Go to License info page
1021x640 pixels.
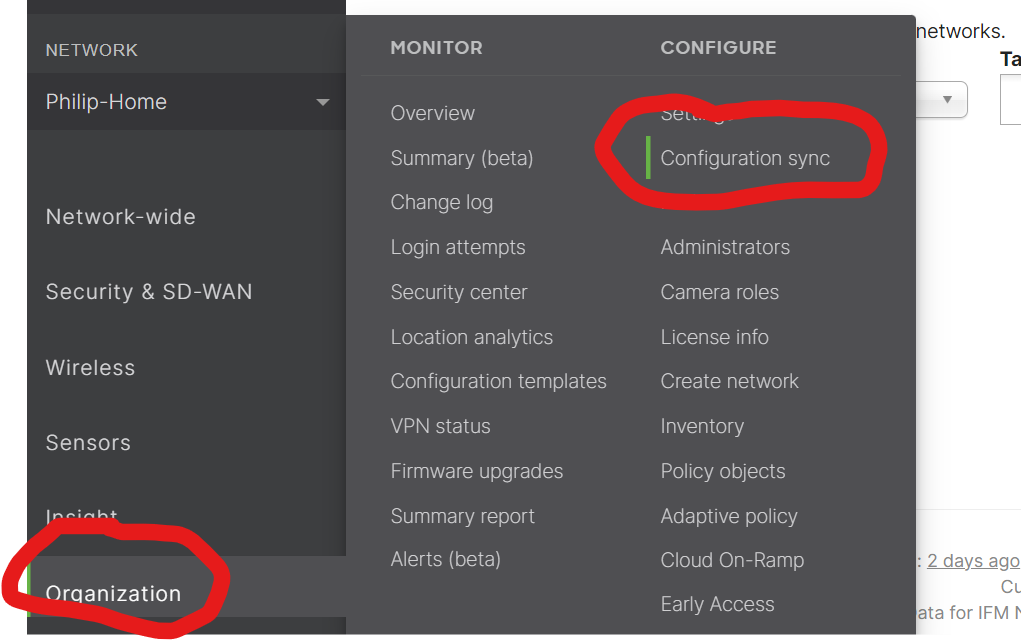(x=715, y=337)
